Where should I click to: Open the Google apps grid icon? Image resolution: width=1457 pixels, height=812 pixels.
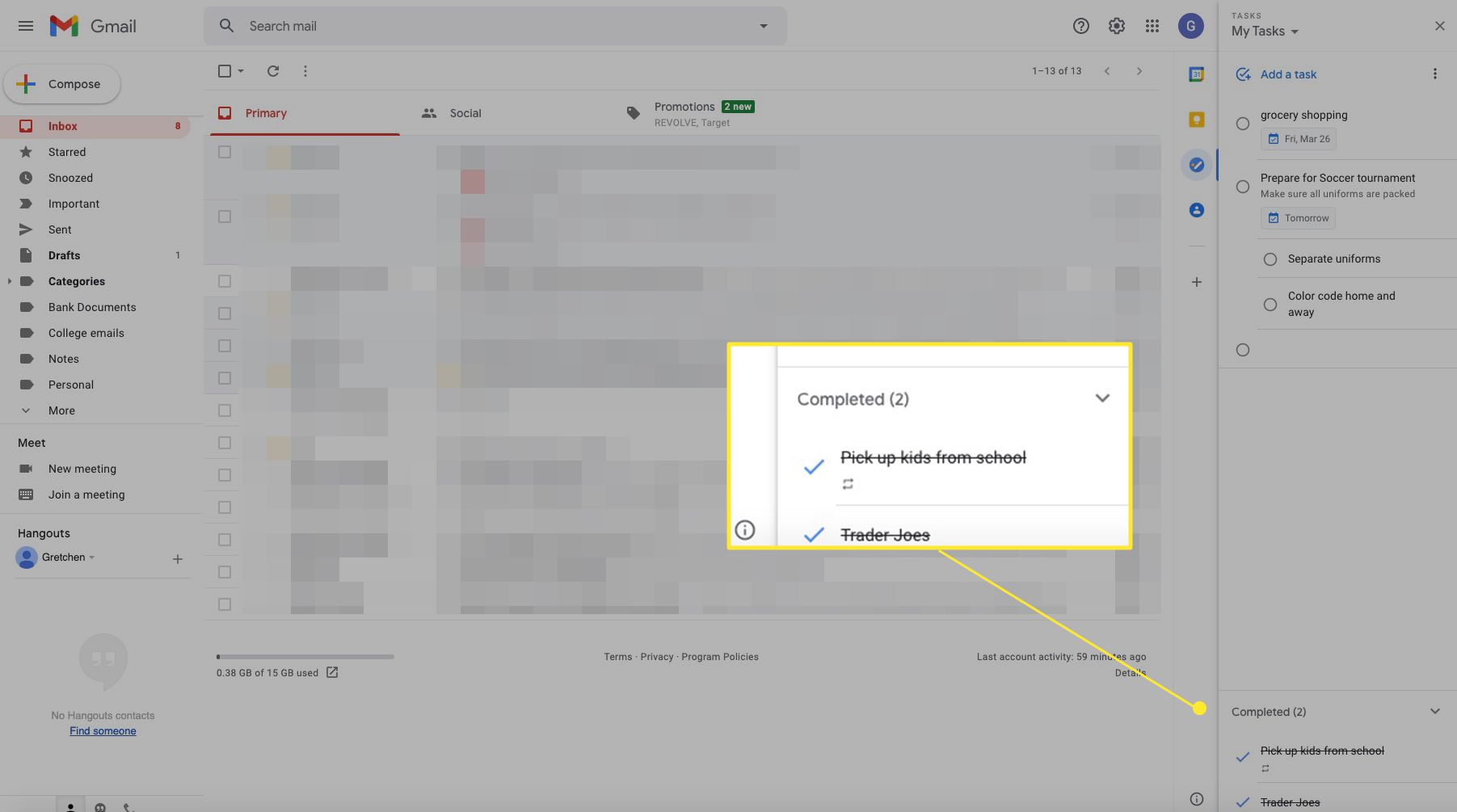click(1152, 26)
